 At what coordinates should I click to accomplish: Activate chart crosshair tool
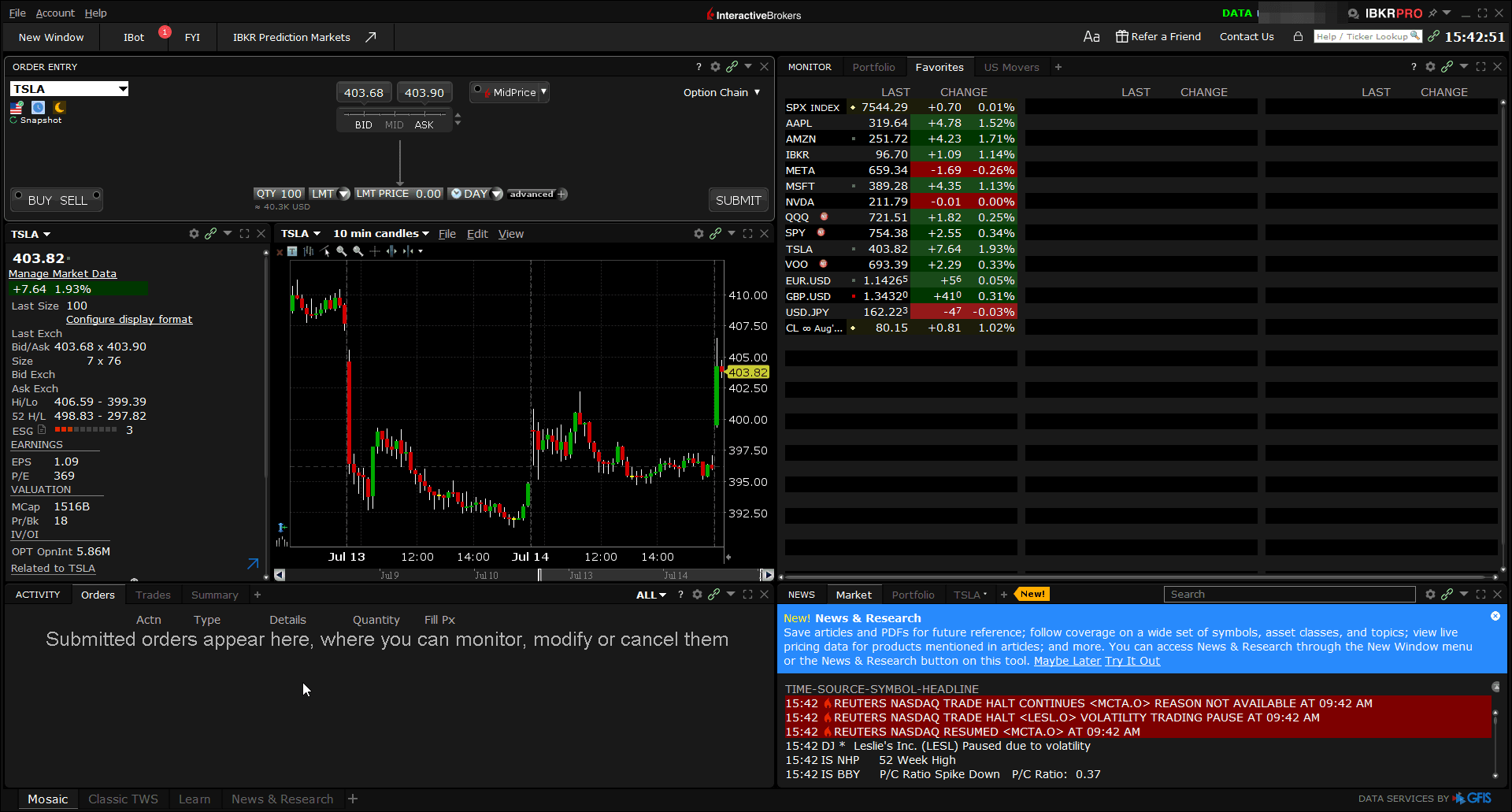[x=375, y=251]
